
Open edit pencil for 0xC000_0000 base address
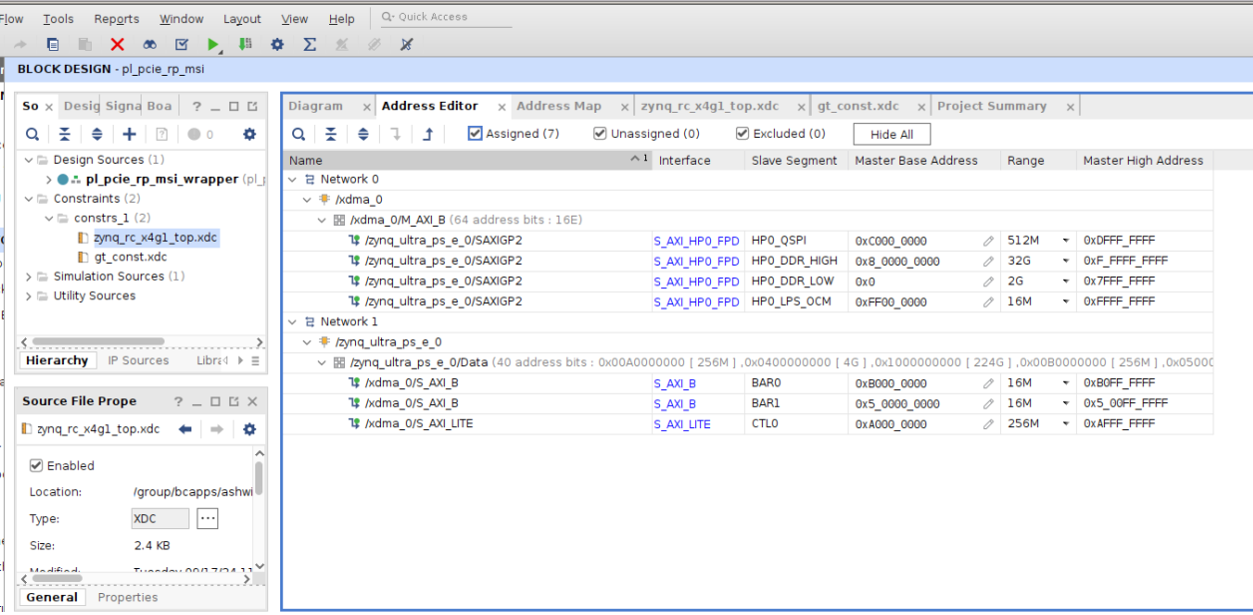pos(988,241)
